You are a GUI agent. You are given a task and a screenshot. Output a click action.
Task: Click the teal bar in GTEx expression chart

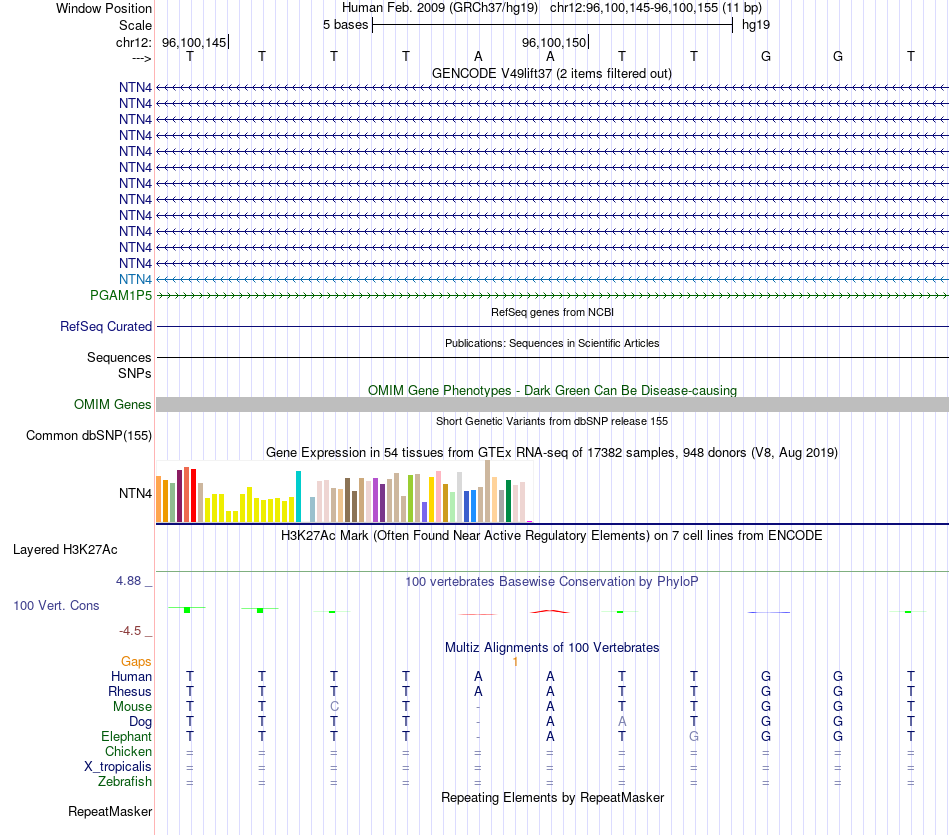coord(298,496)
